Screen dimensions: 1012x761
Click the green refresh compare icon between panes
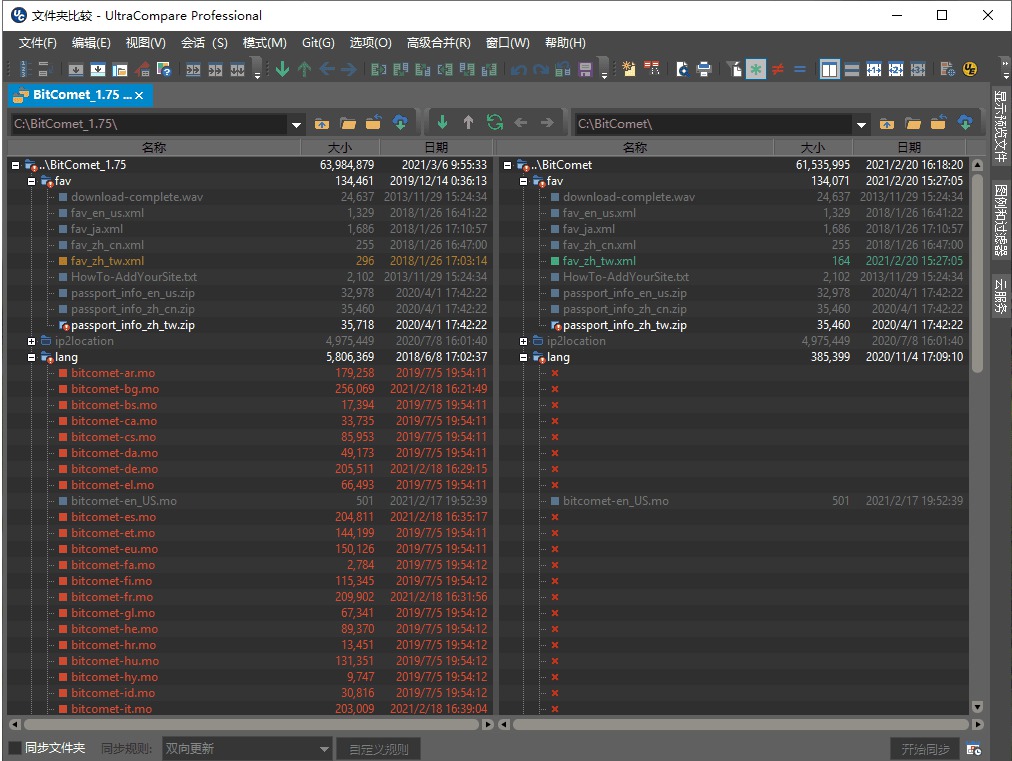(494, 122)
